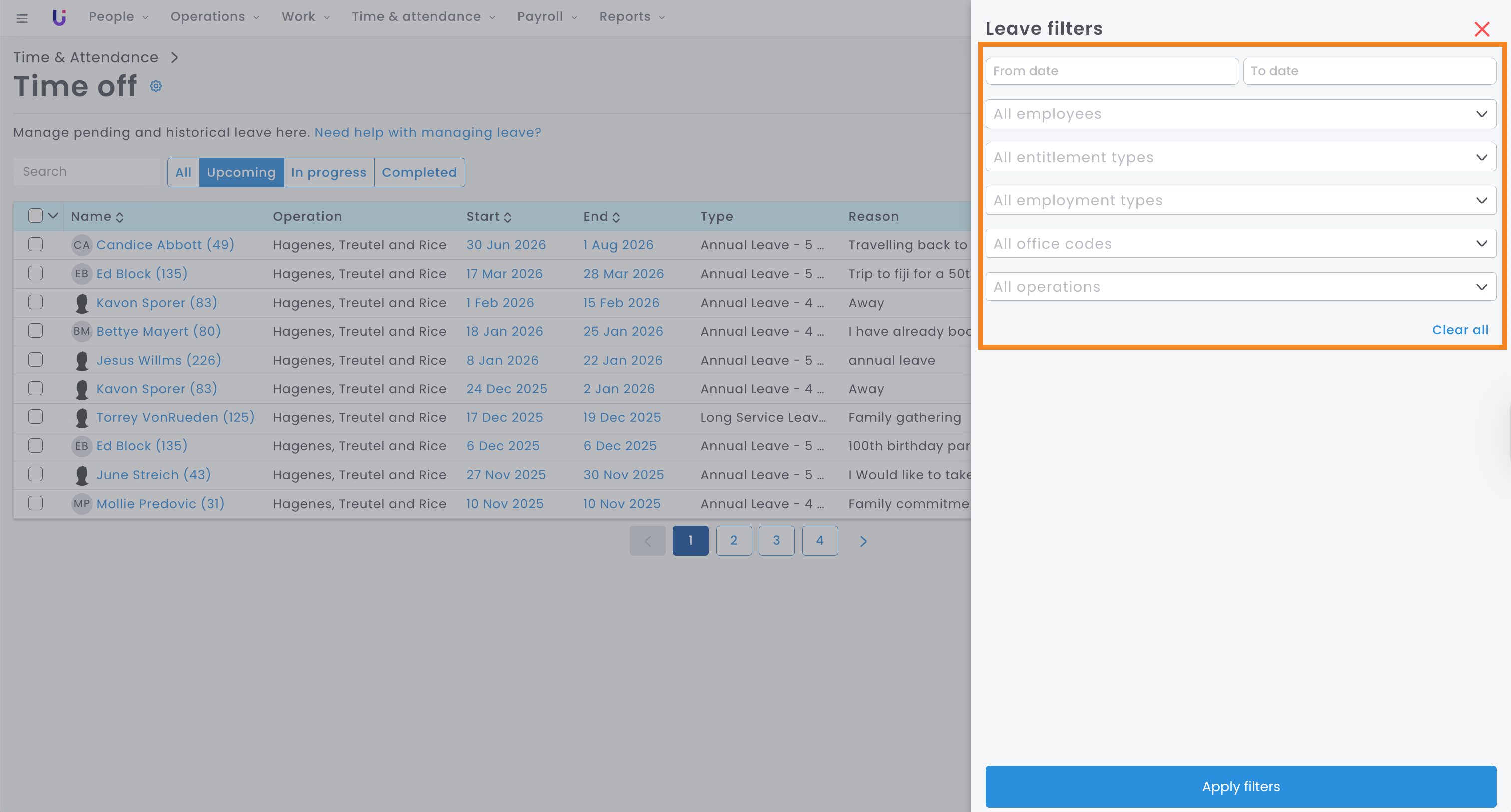Click the Search input field
This screenshot has height=812, width=1511.
(x=87, y=172)
